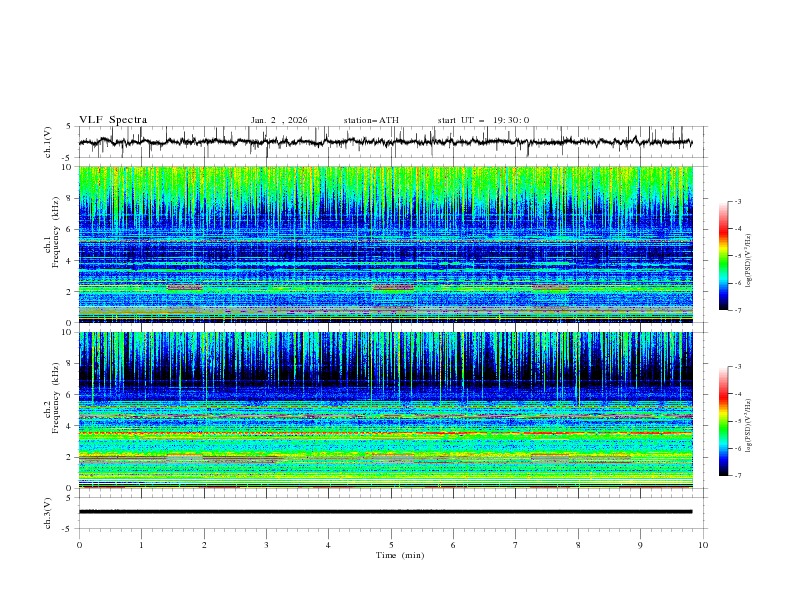Screen dimensions: 792x612
Task: Click the "8" frequency tick of ch.1 spectrogram
Action: [x=71, y=198]
